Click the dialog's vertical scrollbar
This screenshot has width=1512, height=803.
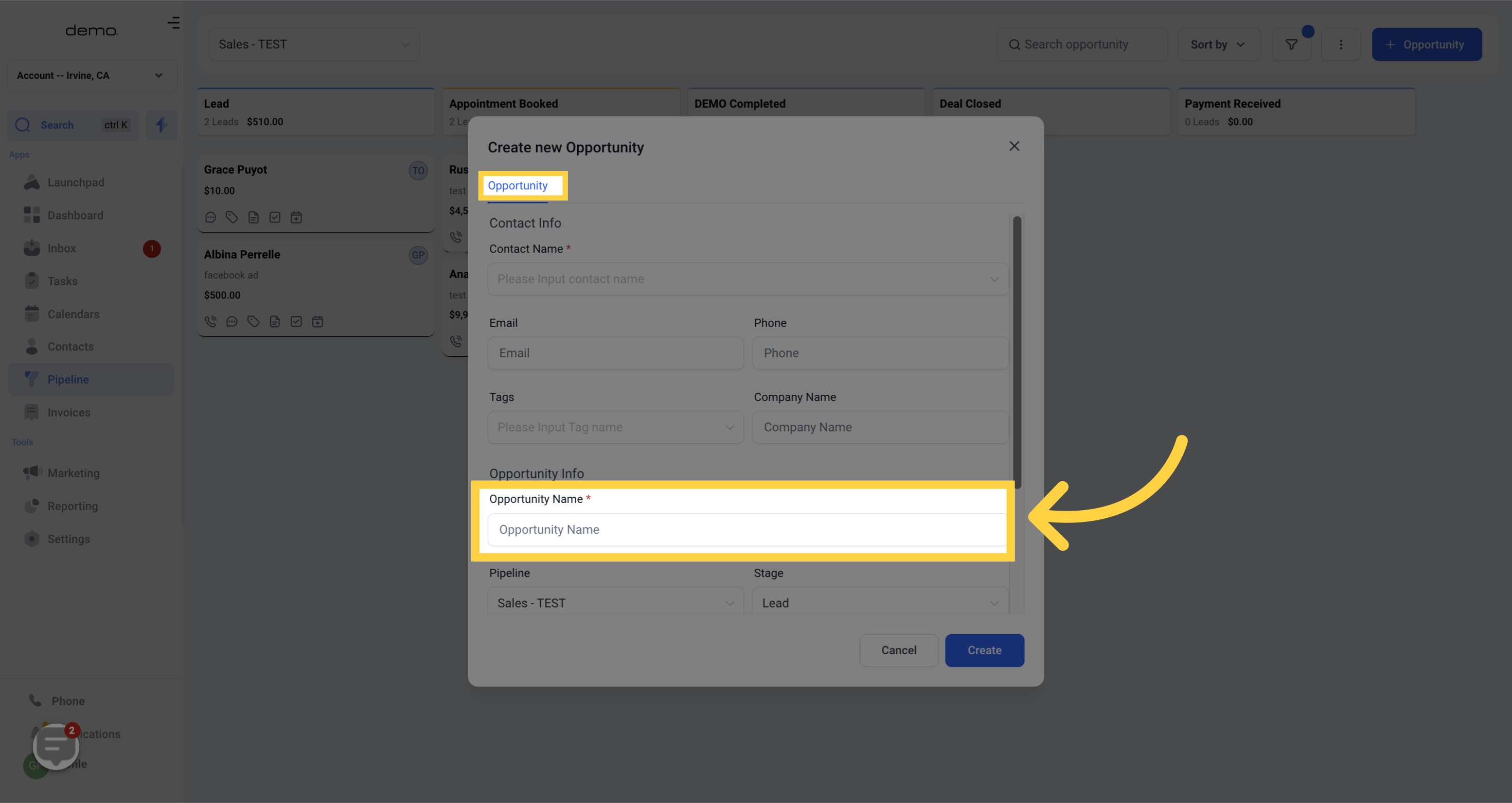(1017, 353)
